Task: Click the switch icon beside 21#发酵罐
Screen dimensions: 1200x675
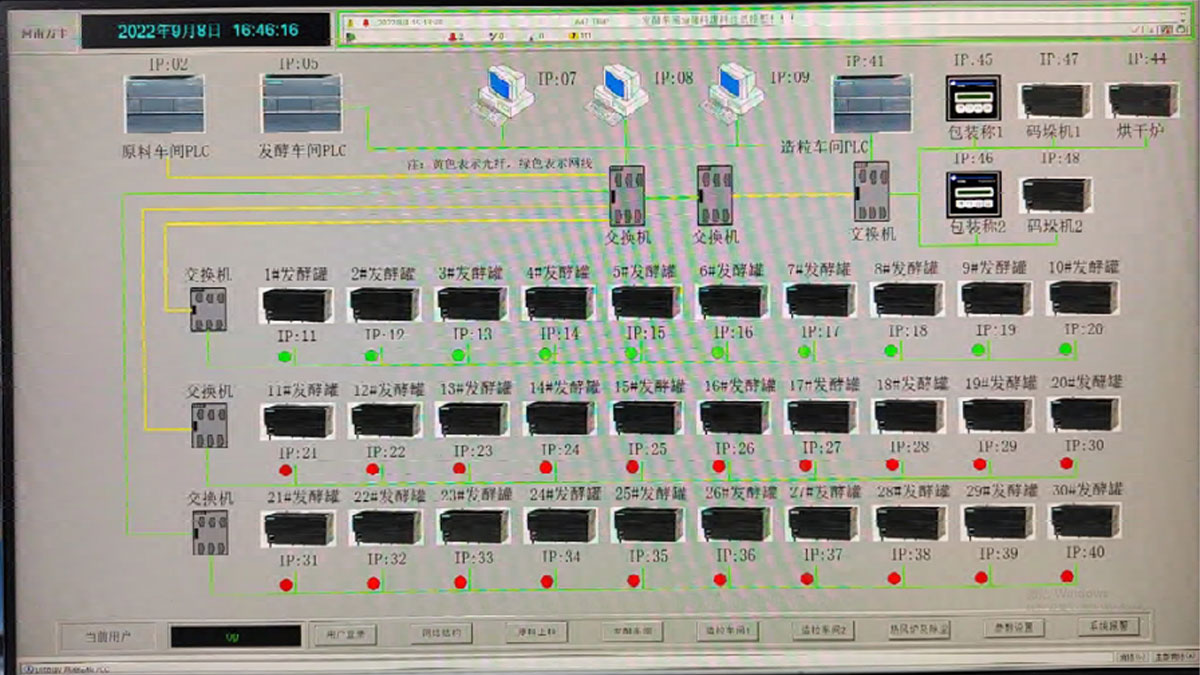Action: [210, 533]
